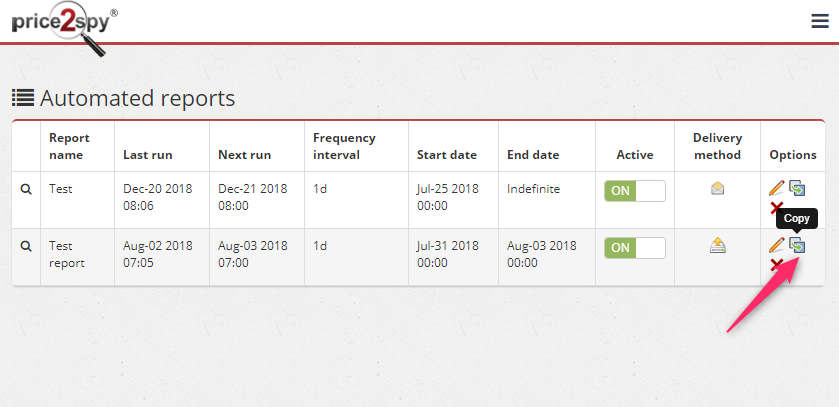The image size is (839, 407).
Task: Open the hamburger menu icon
Action: tap(820, 21)
